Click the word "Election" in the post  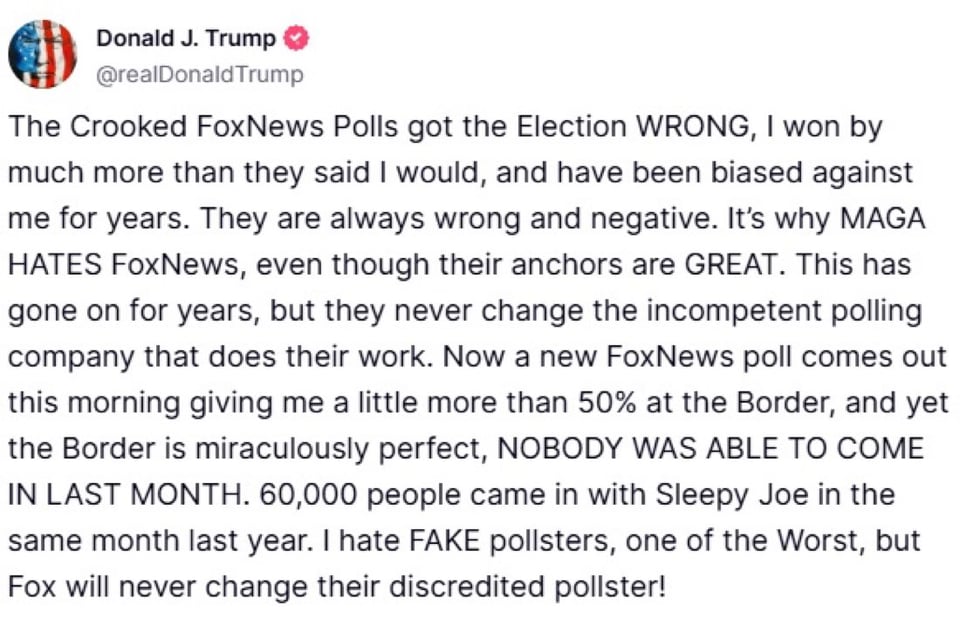coord(570,128)
